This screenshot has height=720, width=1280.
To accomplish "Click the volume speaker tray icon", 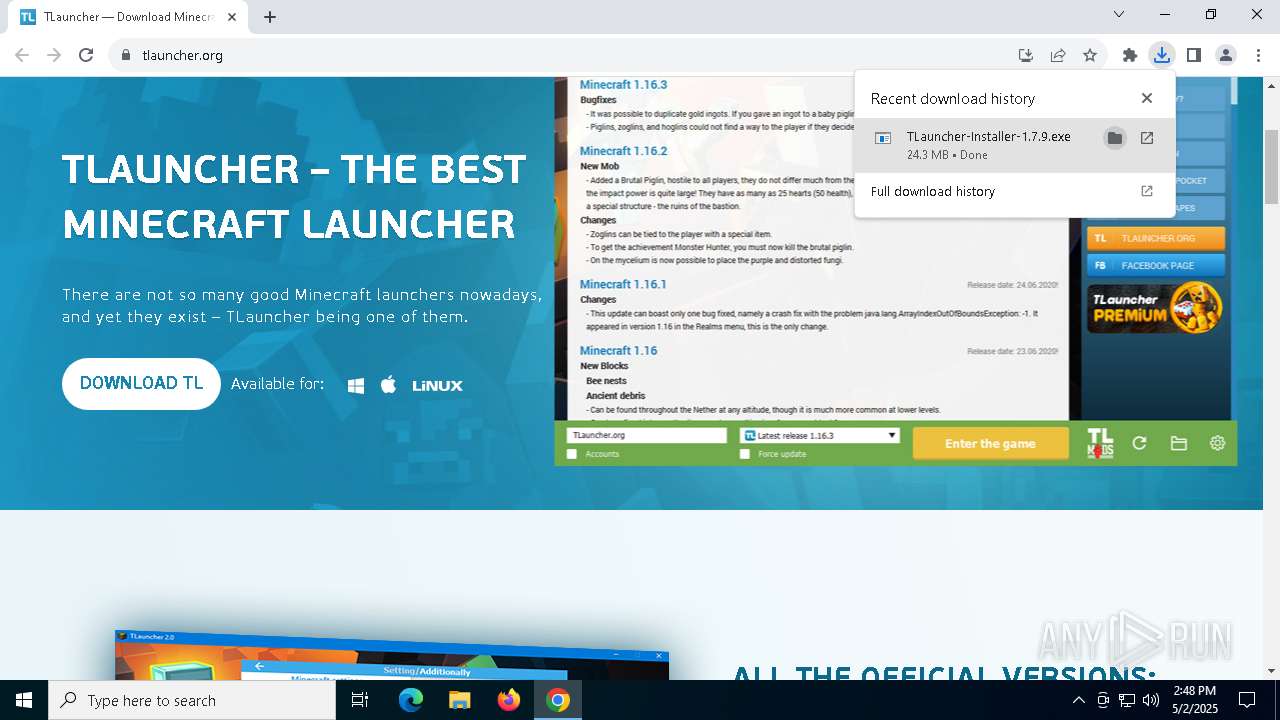I will point(1151,700).
